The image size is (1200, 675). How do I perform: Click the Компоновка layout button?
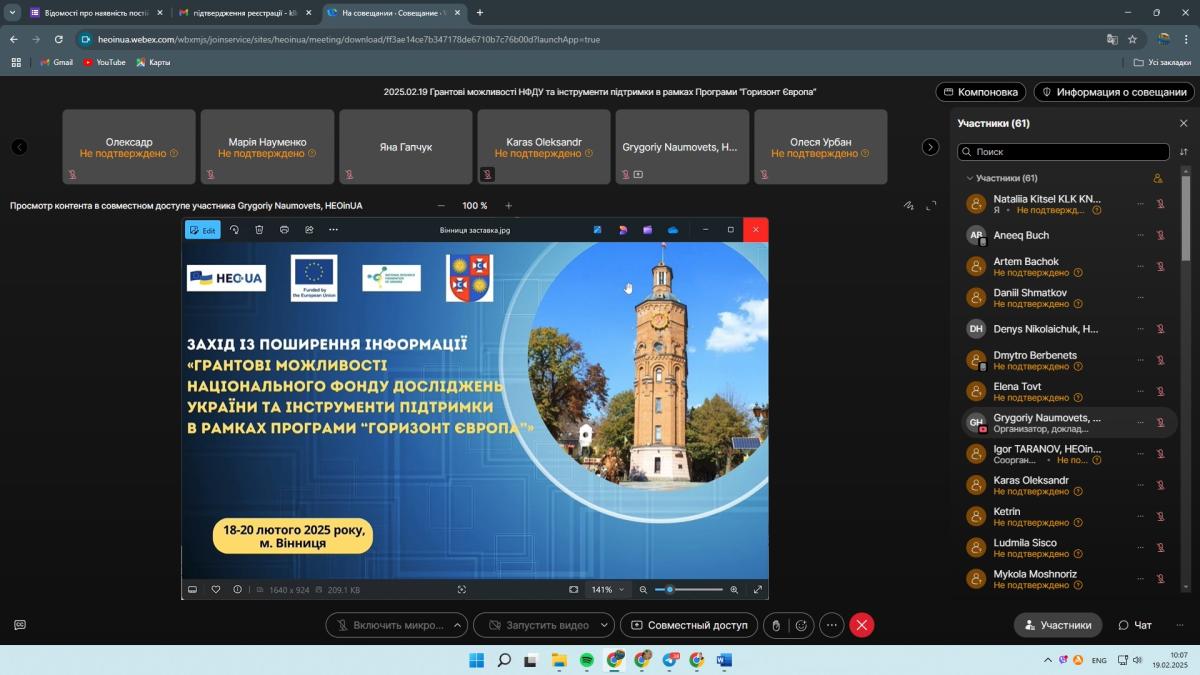980,92
